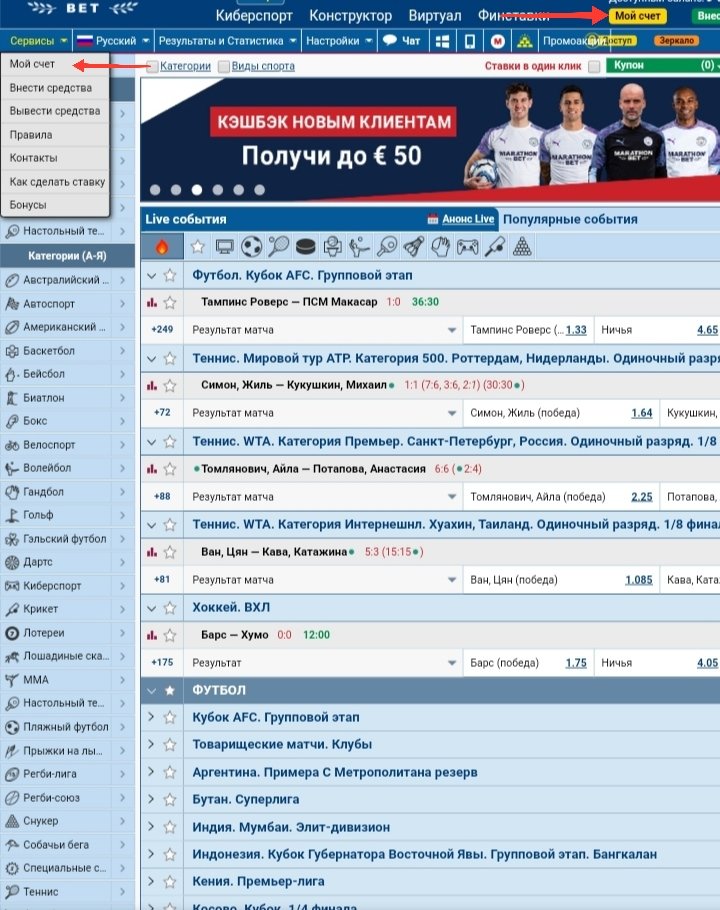
Task: Open statistics for Симон, Жиль match
Action: point(152,385)
